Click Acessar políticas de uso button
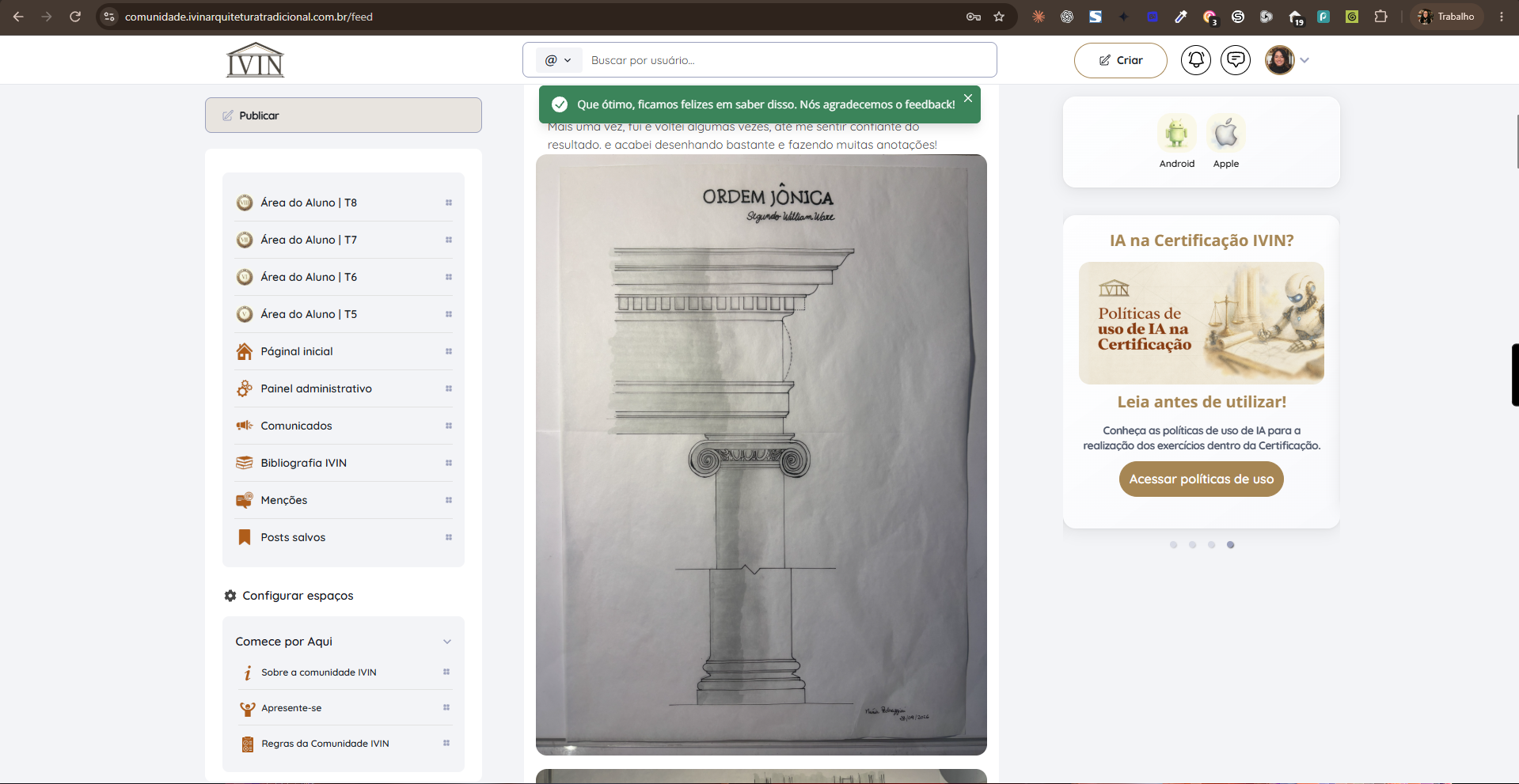The image size is (1519, 784). click(1201, 479)
